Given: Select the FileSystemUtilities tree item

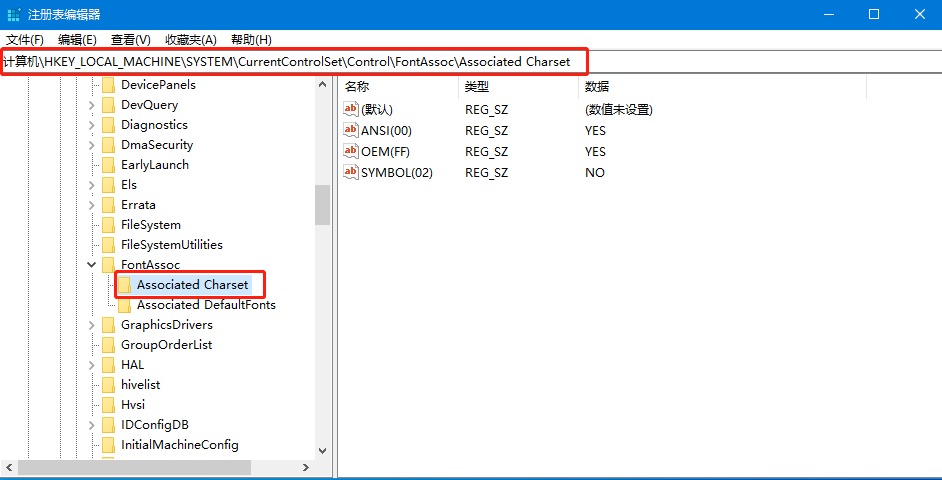Looking at the screenshot, I should (x=172, y=245).
